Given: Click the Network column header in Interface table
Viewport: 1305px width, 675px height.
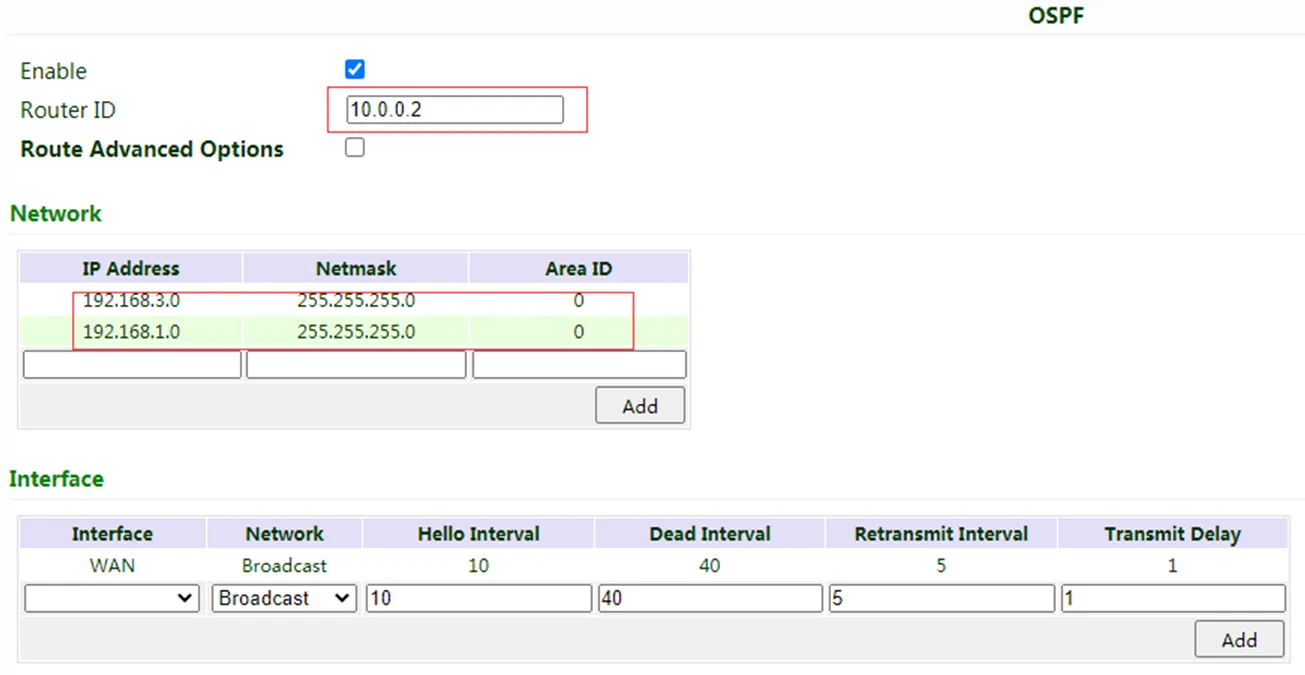Looking at the screenshot, I should pos(284,534).
